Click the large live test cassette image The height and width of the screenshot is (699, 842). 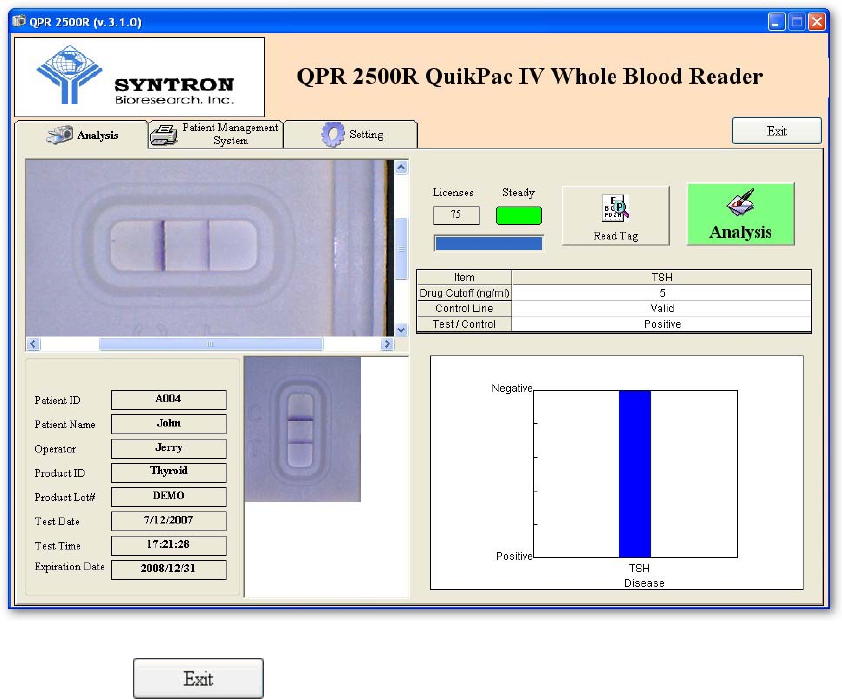(x=209, y=248)
